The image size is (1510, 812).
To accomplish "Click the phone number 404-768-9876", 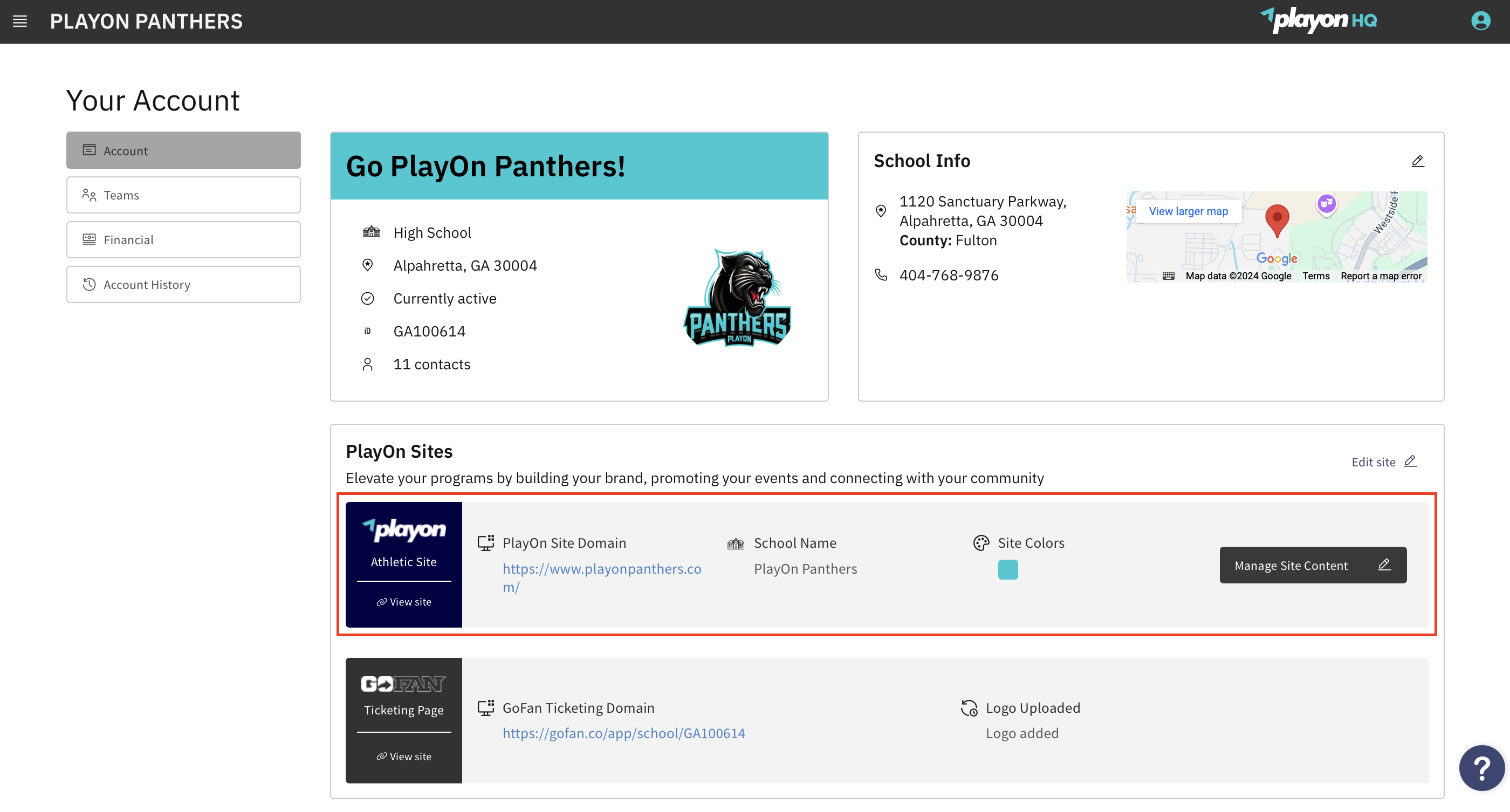I will click(x=949, y=275).
